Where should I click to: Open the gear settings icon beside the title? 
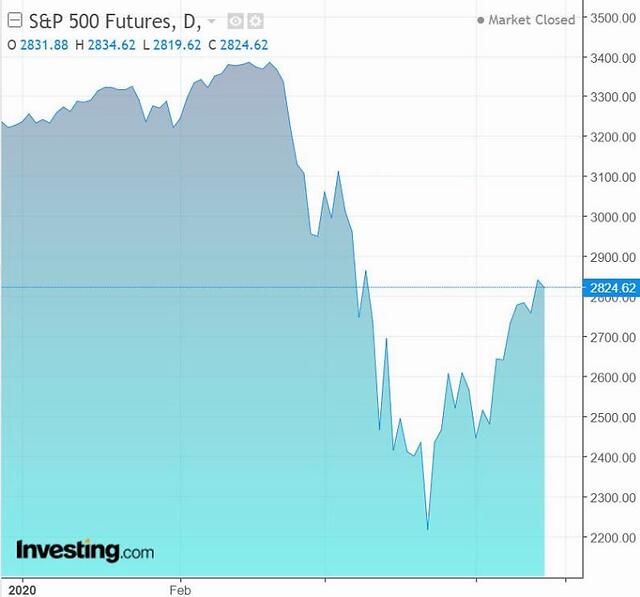point(256,21)
